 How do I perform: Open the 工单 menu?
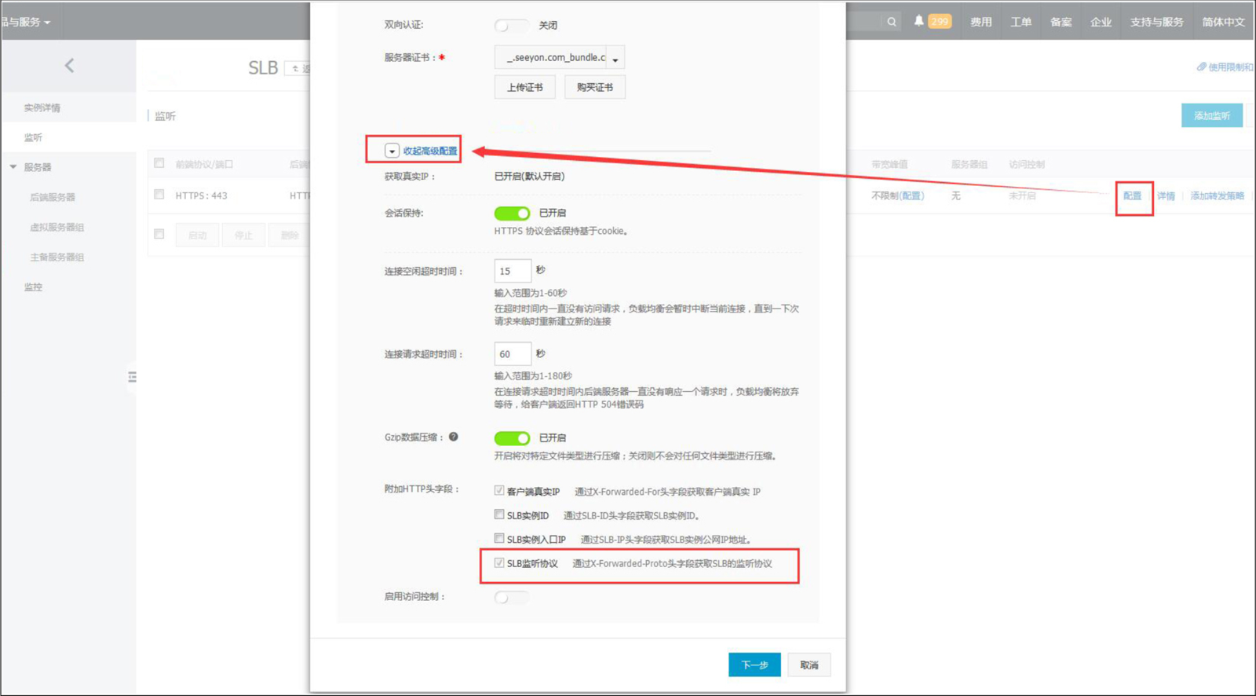point(1021,21)
